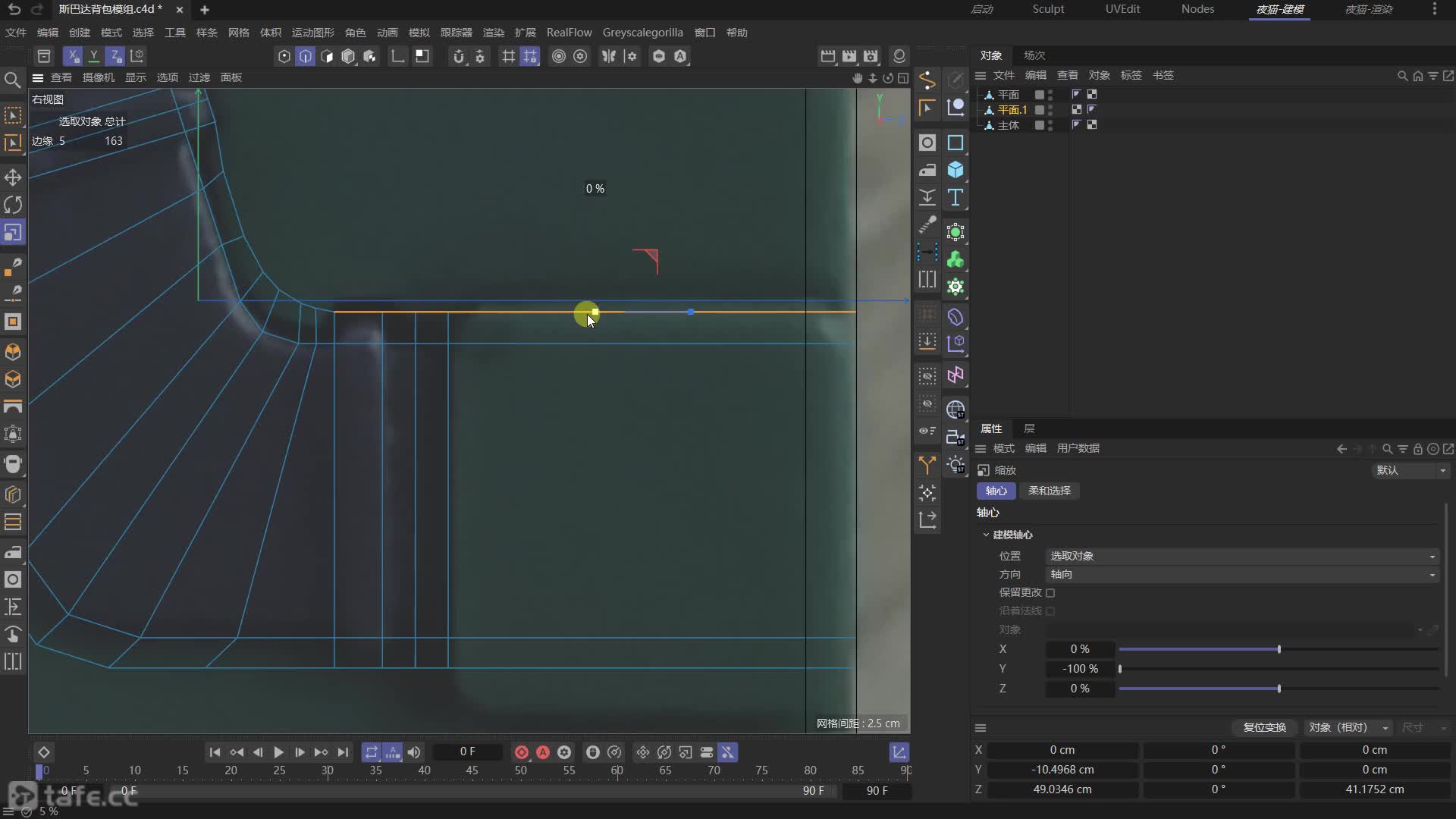Click the green cloner MoGraph icon

click(x=955, y=259)
